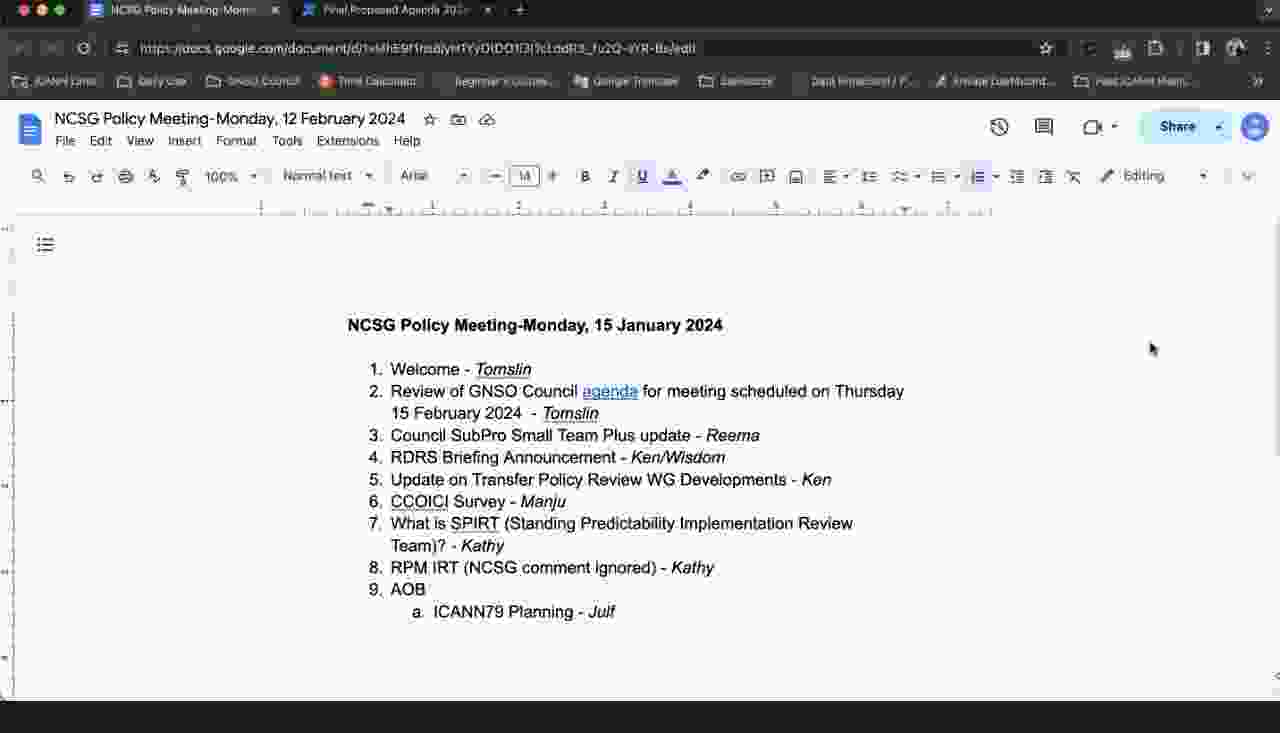Open the Editing mode dropdown
Viewport: 1280px width, 733px height.
(x=1153, y=176)
